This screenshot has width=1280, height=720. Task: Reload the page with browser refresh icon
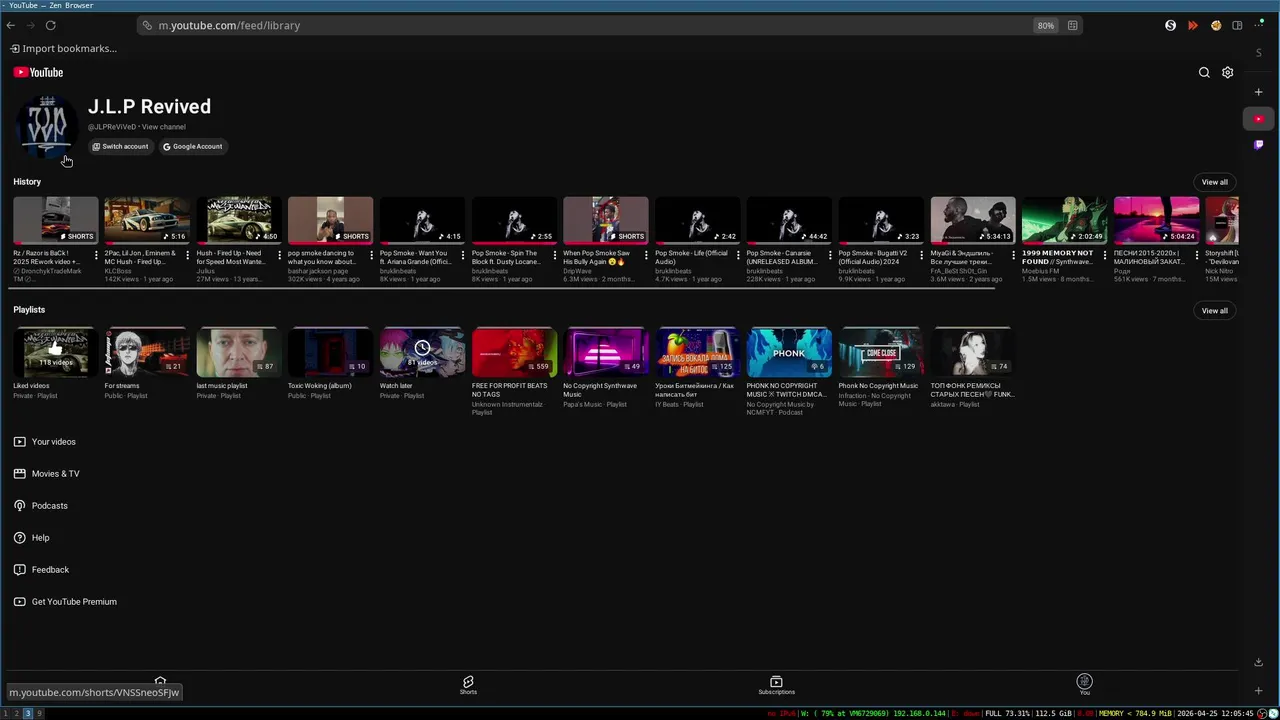tap(50, 25)
